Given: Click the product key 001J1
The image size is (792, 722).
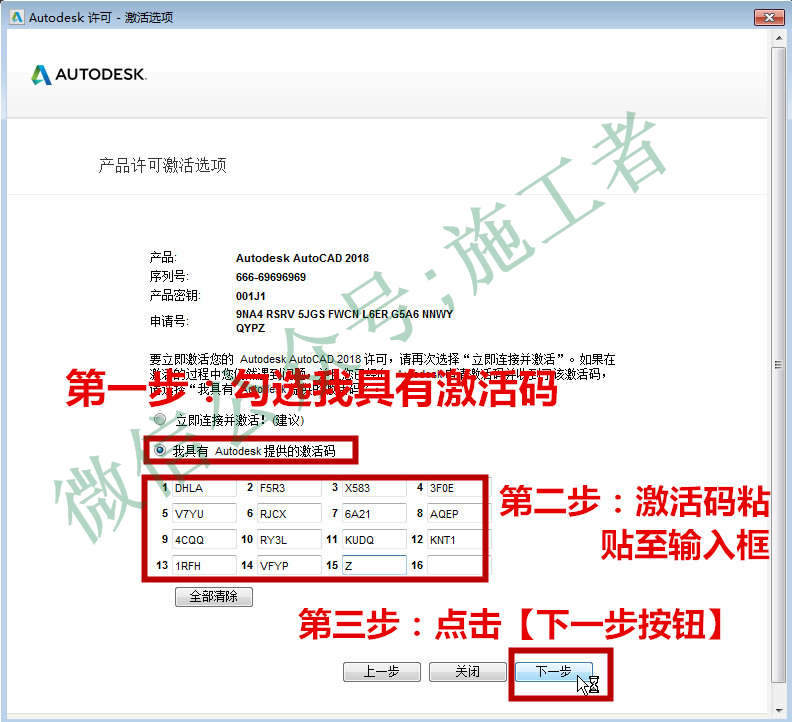Looking at the screenshot, I should tap(251, 296).
